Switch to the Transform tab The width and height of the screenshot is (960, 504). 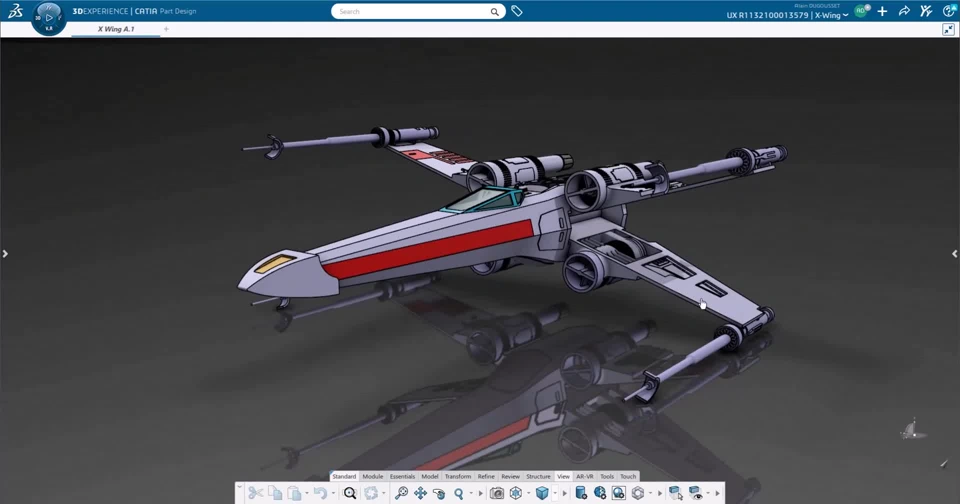[x=458, y=476]
